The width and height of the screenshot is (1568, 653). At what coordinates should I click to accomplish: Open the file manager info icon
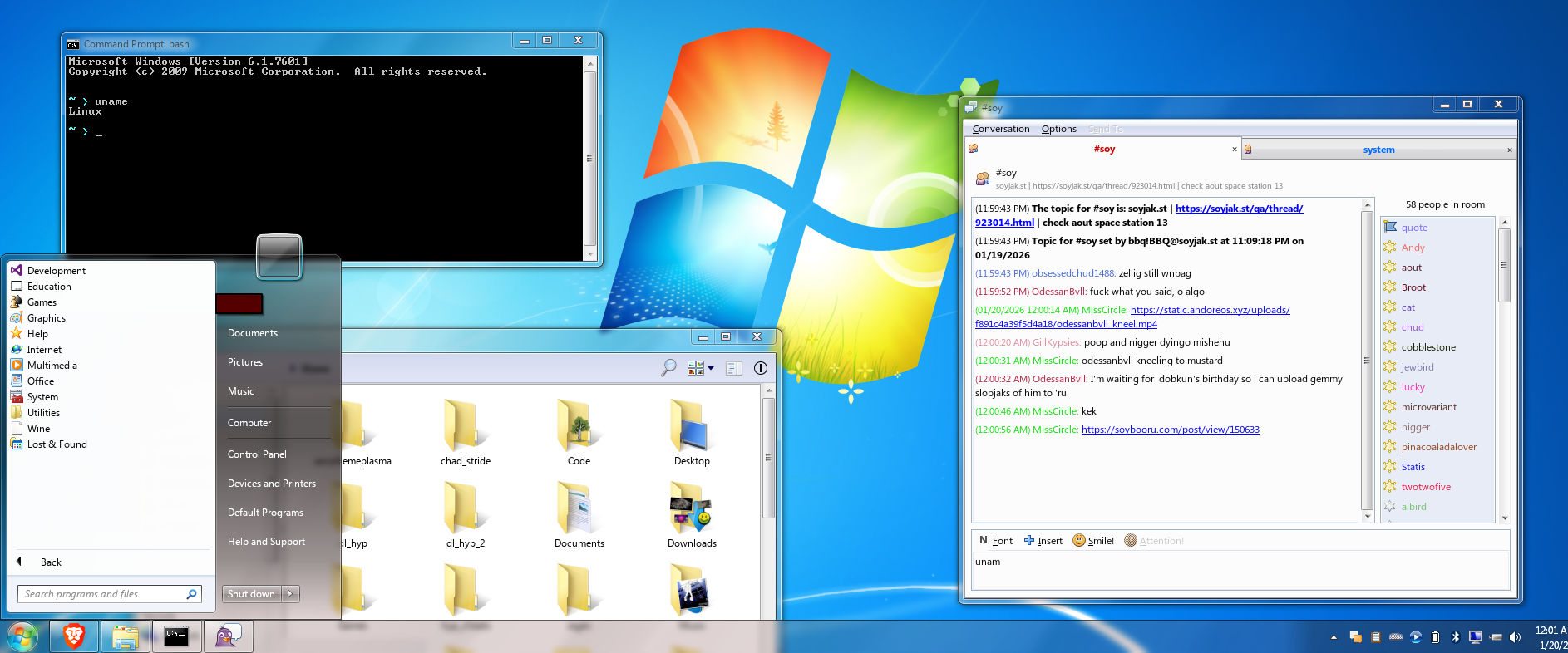click(x=760, y=368)
